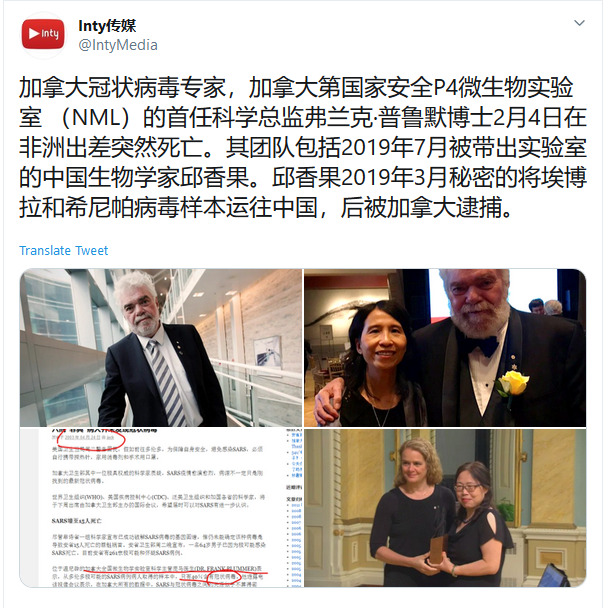Click SARS增至15人死亡 heading in article image
Screen dimensions: 615x608
coord(77,521)
